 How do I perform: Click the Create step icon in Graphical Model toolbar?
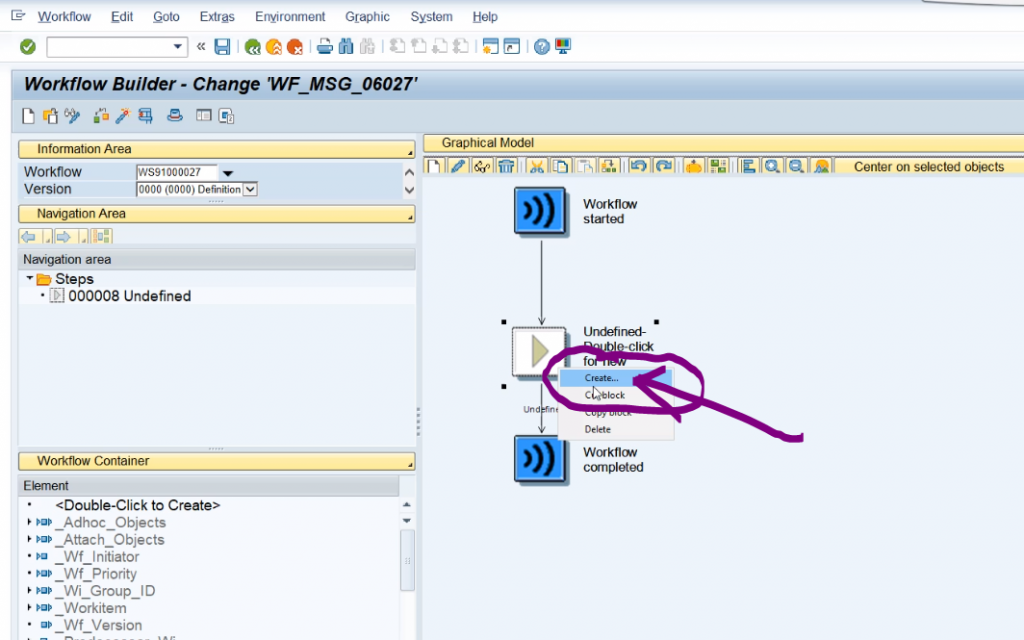(x=434, y=167)
